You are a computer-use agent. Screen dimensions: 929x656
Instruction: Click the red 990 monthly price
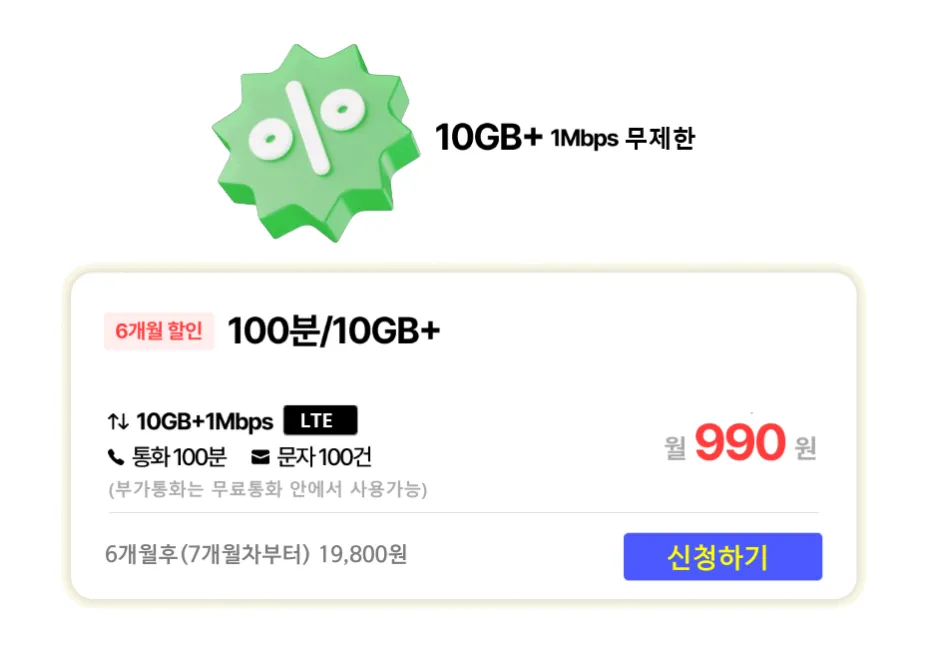tap(740, 442)
